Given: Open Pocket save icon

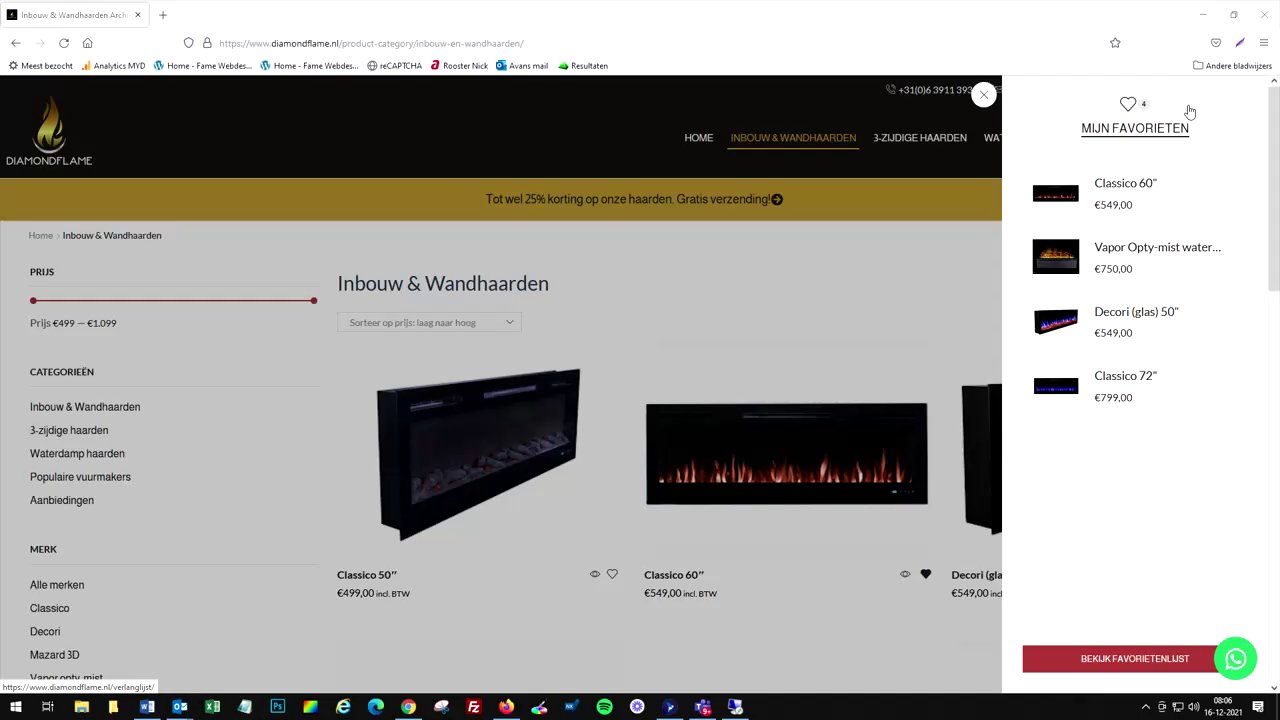Looking at the screenshot, I should (1216, 43).
